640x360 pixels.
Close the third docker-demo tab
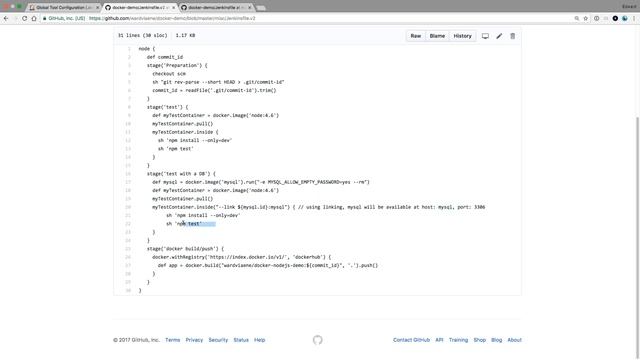pyautogui.click(x=250, y=8)
